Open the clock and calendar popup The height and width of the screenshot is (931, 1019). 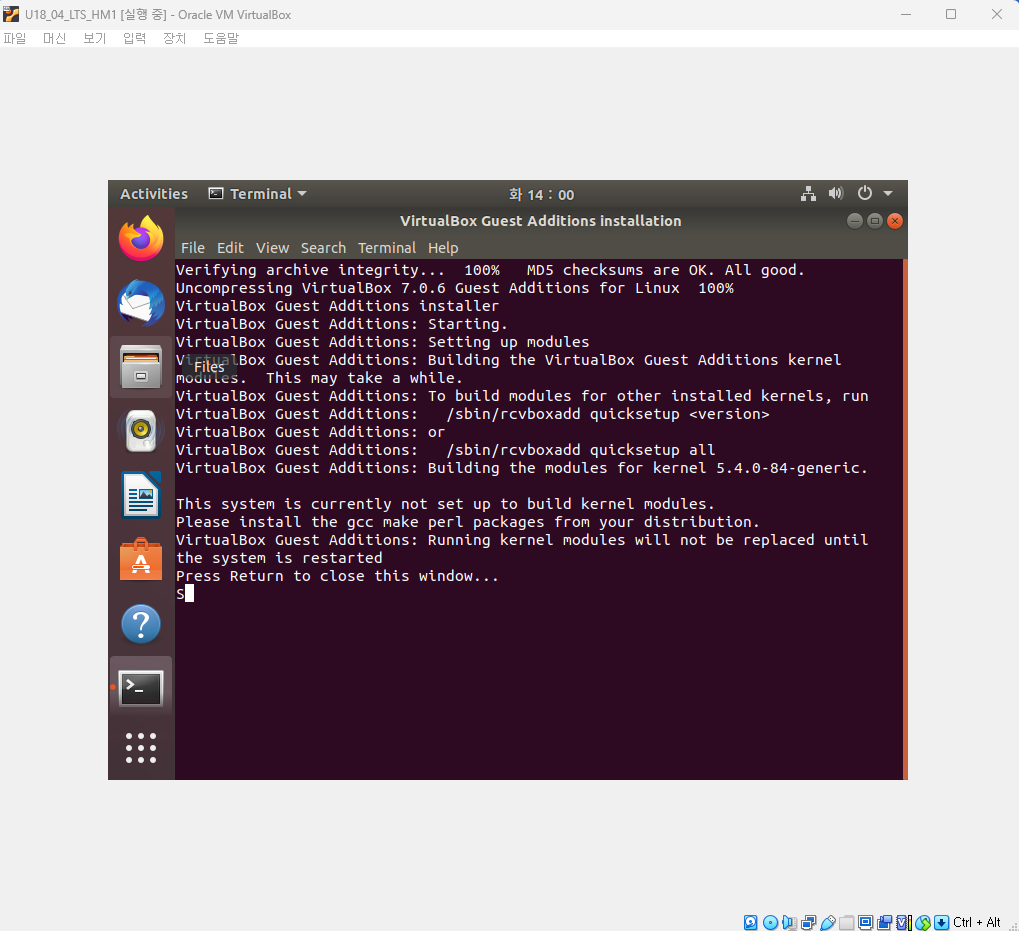point(541,194)
